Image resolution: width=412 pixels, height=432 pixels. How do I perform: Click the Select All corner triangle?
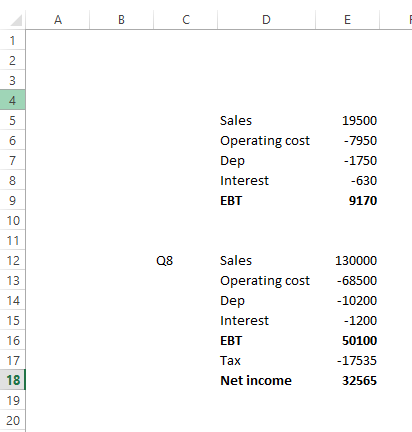[16, 20]
